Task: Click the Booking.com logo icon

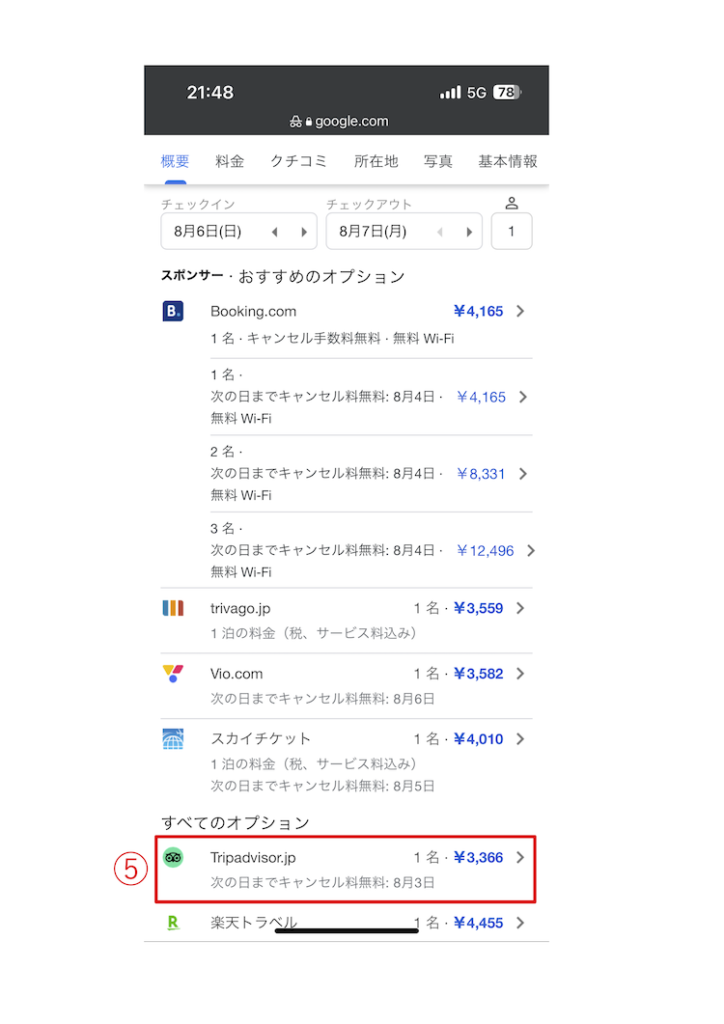Action: pos(173,311)
